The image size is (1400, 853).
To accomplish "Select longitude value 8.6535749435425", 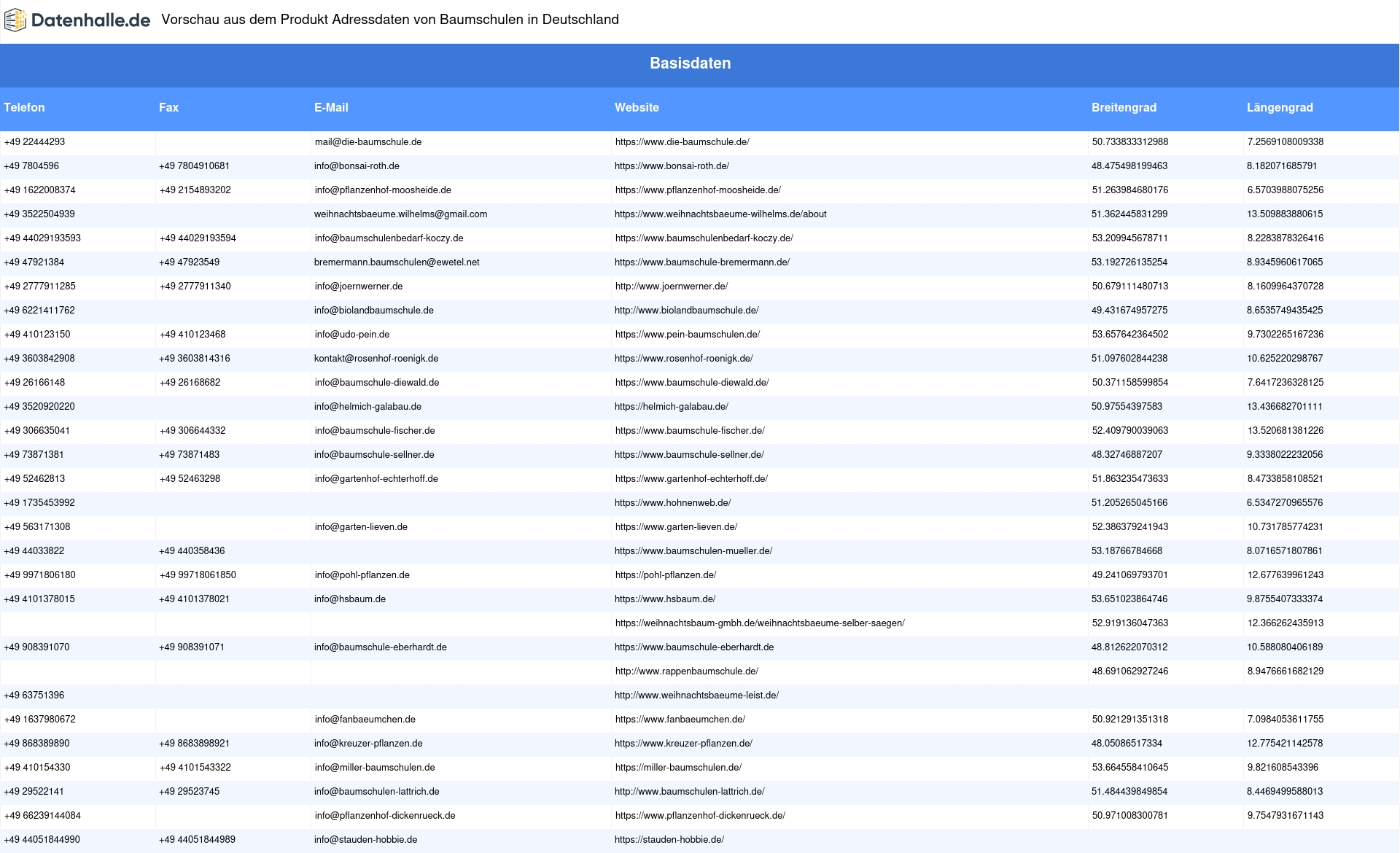I will 1285,311.
